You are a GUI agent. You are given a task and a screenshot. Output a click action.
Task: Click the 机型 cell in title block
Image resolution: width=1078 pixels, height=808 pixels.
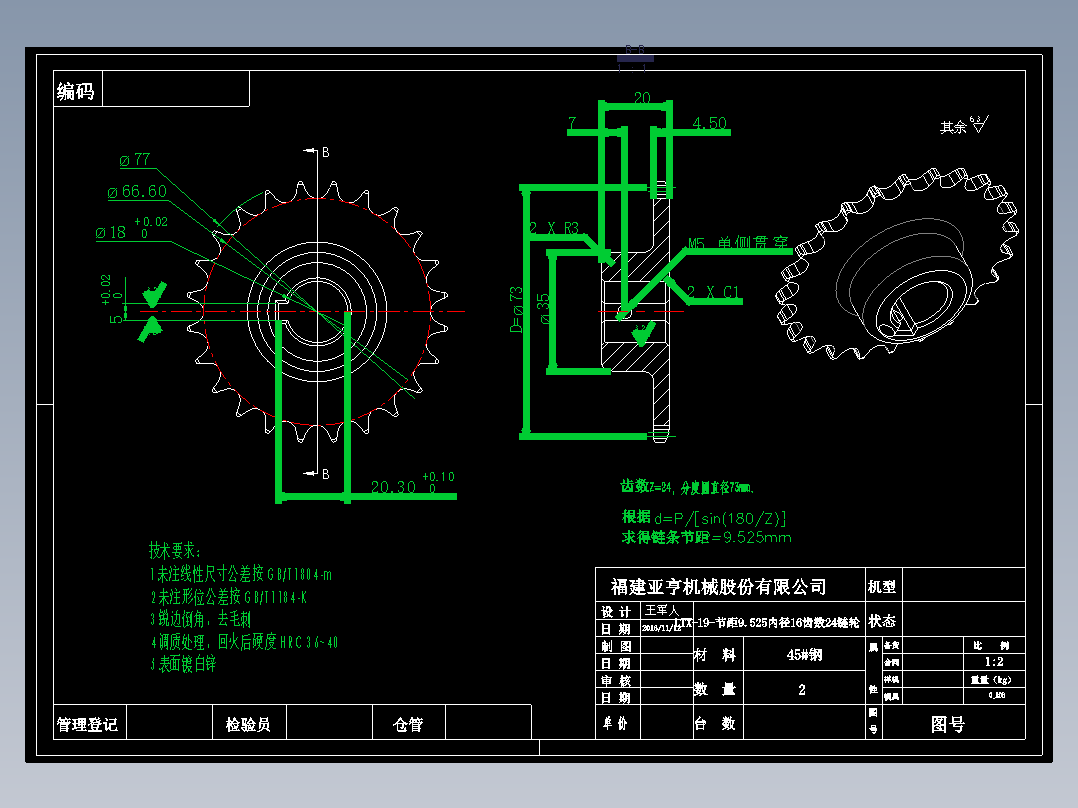click(x=883, y=586)
